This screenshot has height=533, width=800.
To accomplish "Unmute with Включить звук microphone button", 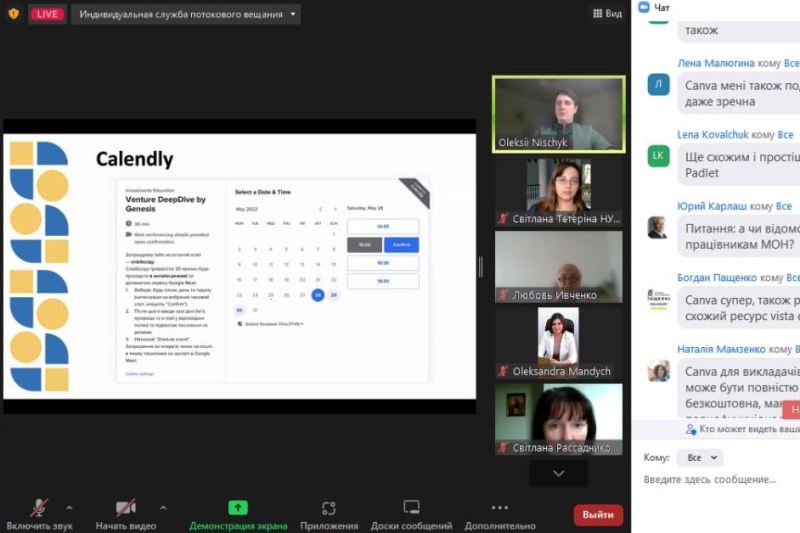I will coord(39,514).
